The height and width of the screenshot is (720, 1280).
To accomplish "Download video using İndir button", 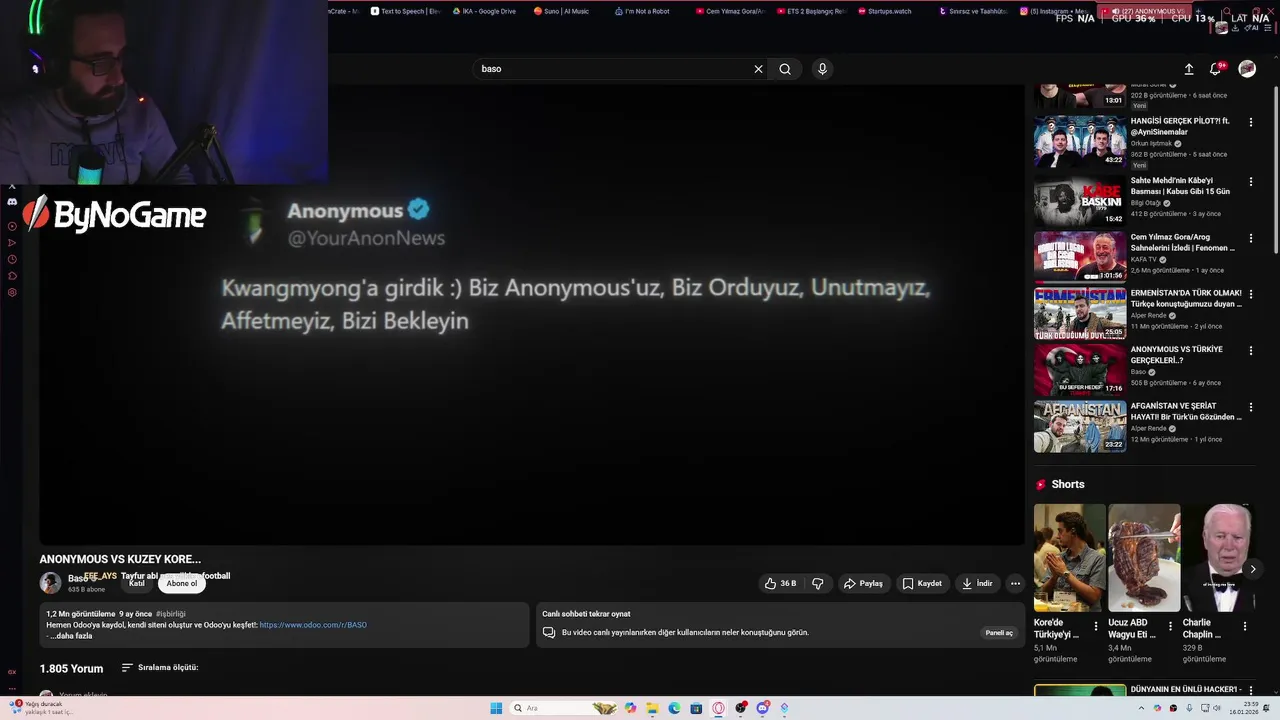I will [977, 584].
